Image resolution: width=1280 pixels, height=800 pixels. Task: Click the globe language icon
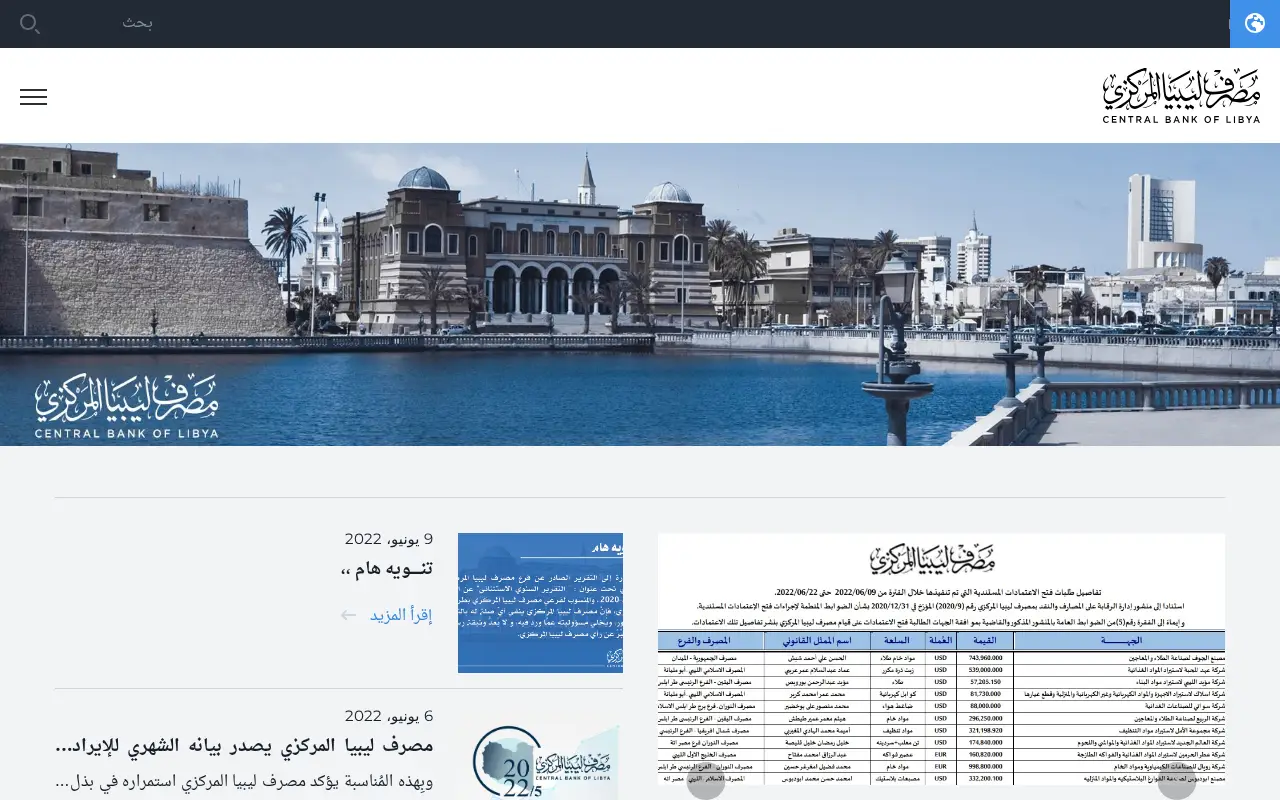[1254, 24]
